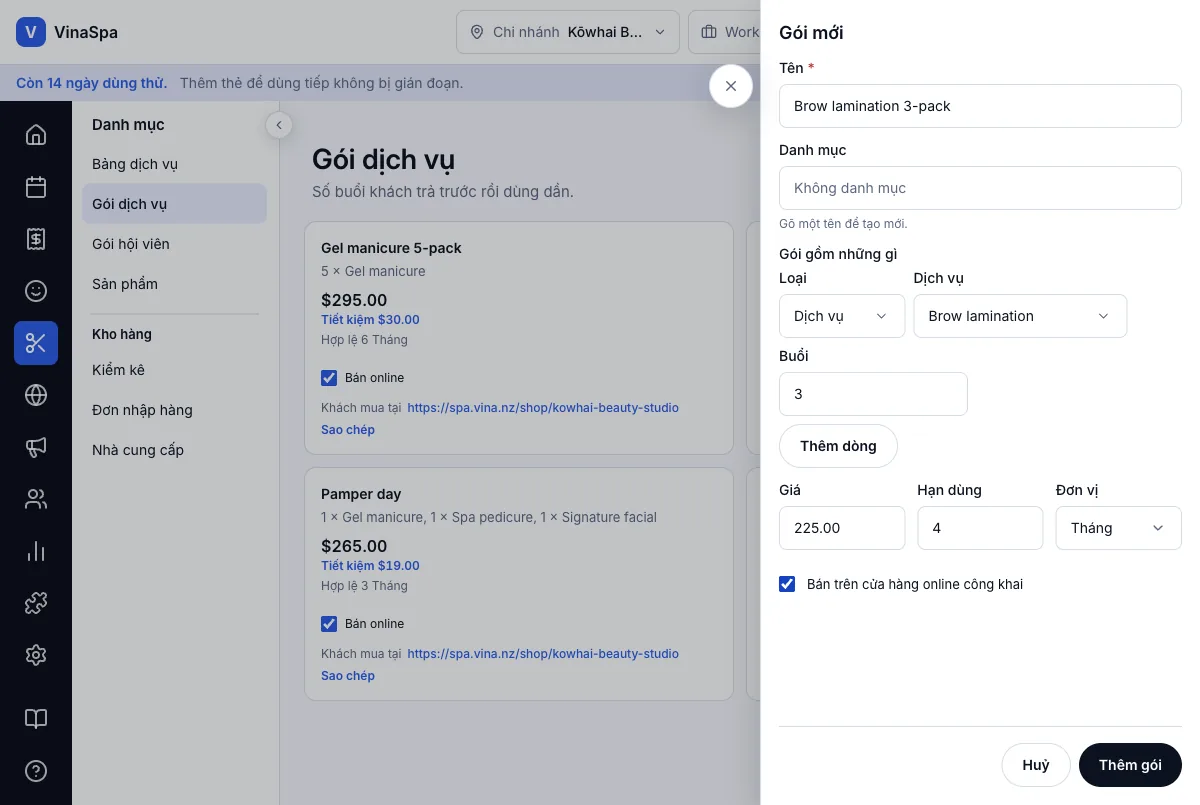Image resolution: width=1200 pixels, height=805 pixels.
Task: Open the gear settings icon
Action: pos(36,655)
